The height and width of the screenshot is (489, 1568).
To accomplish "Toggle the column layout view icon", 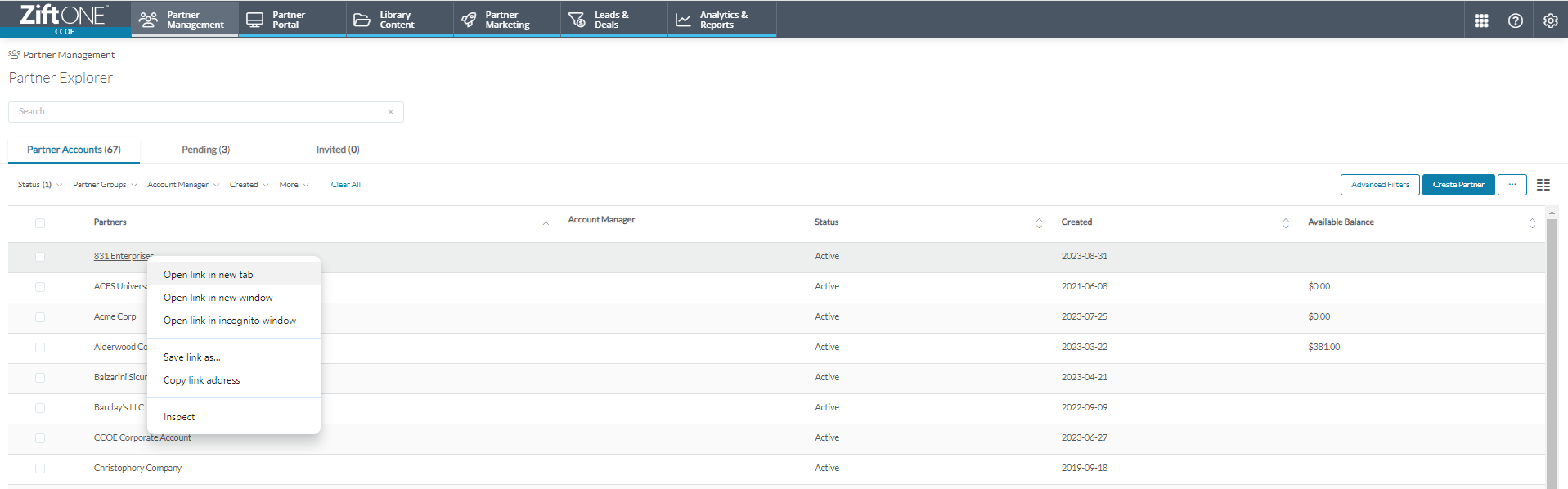I will point(1543,185).
